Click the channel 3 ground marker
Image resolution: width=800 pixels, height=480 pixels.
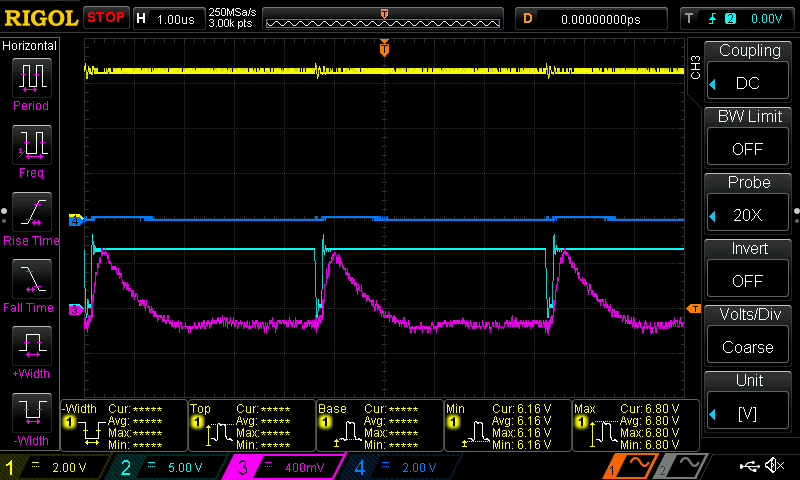click(x=76, y=310)
